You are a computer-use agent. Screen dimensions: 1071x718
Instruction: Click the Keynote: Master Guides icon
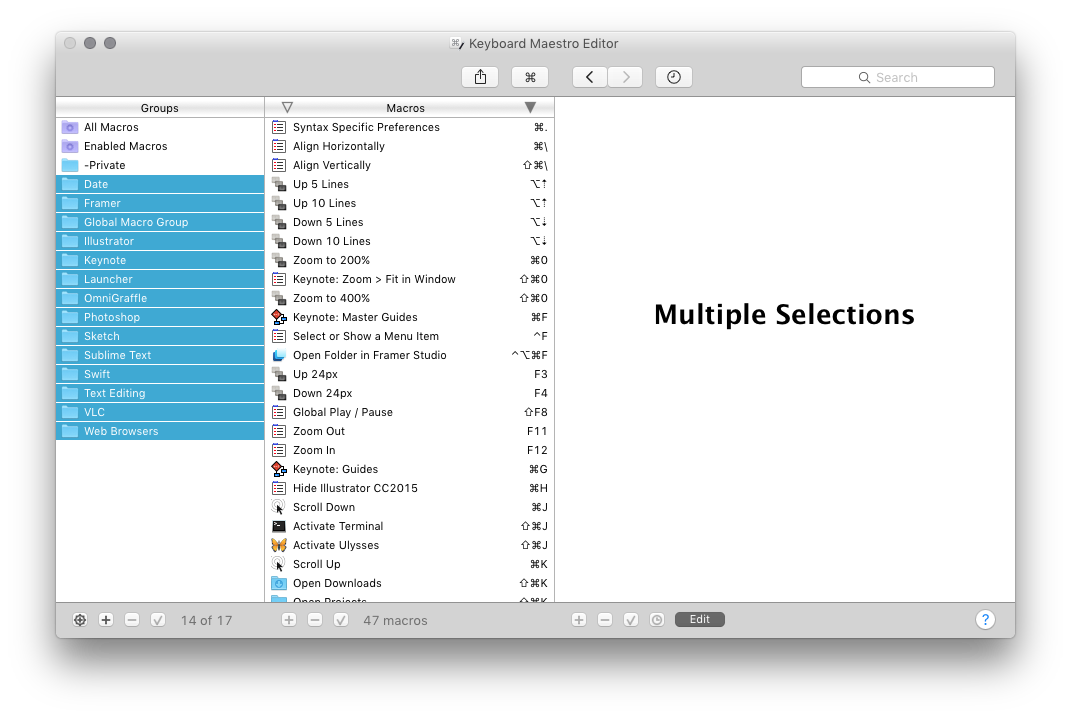coord(279,317)
